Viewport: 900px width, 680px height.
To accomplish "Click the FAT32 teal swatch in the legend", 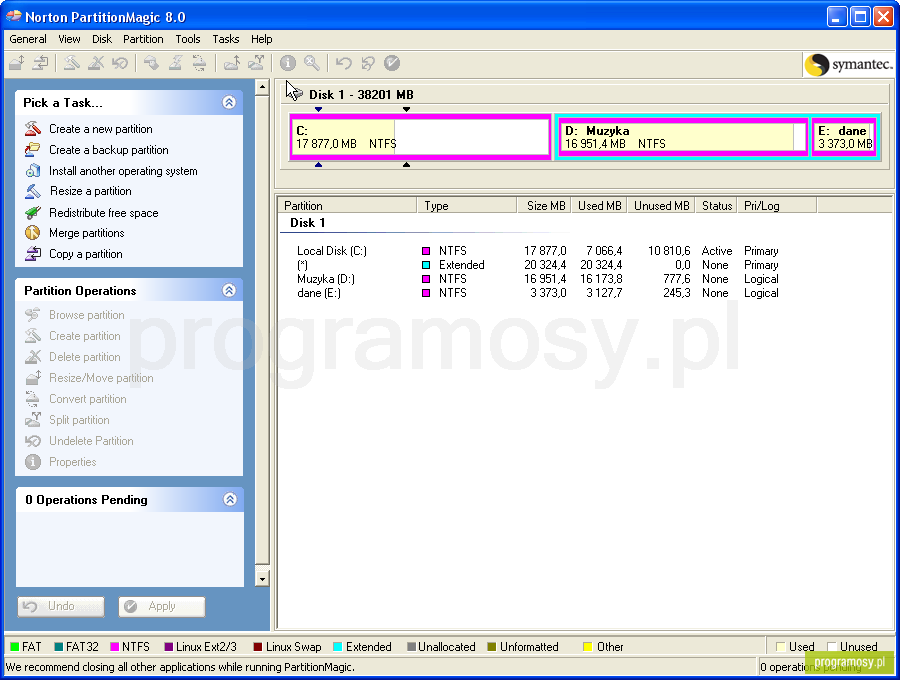I will [59, 647].
